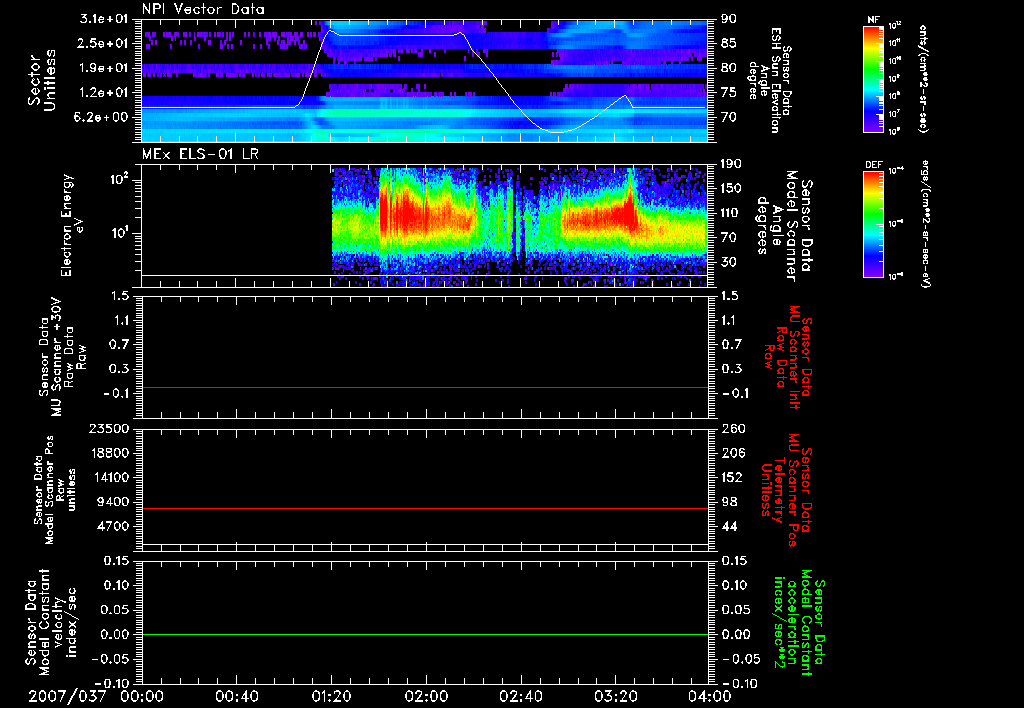Image resolution: width=1024 pixels, height=708 pixels.
Task: Click the 00:40 time tick label
Action: point(236,697)
